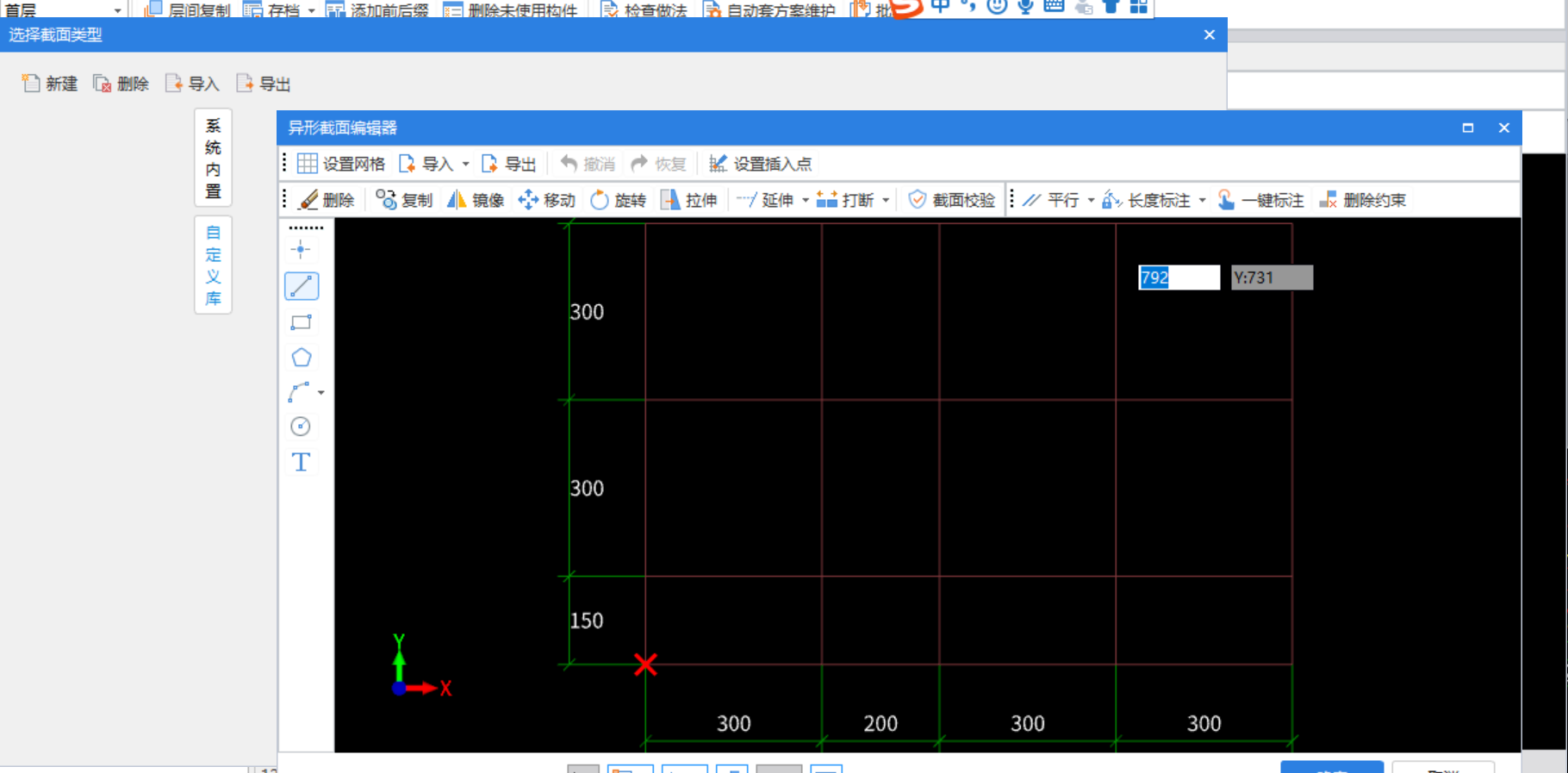Click 导出 in the section type dialog
Viewport: 1568px width, 773px height.
click(x=263, y=84)
